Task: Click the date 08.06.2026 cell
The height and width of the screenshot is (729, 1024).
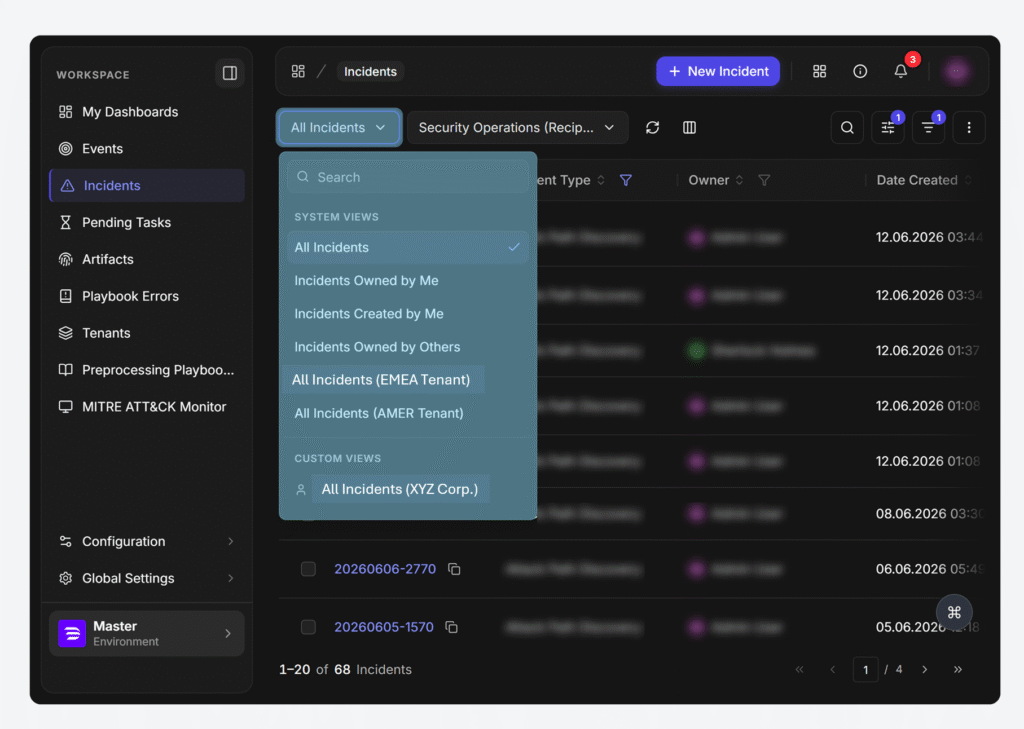Action: 929,514
